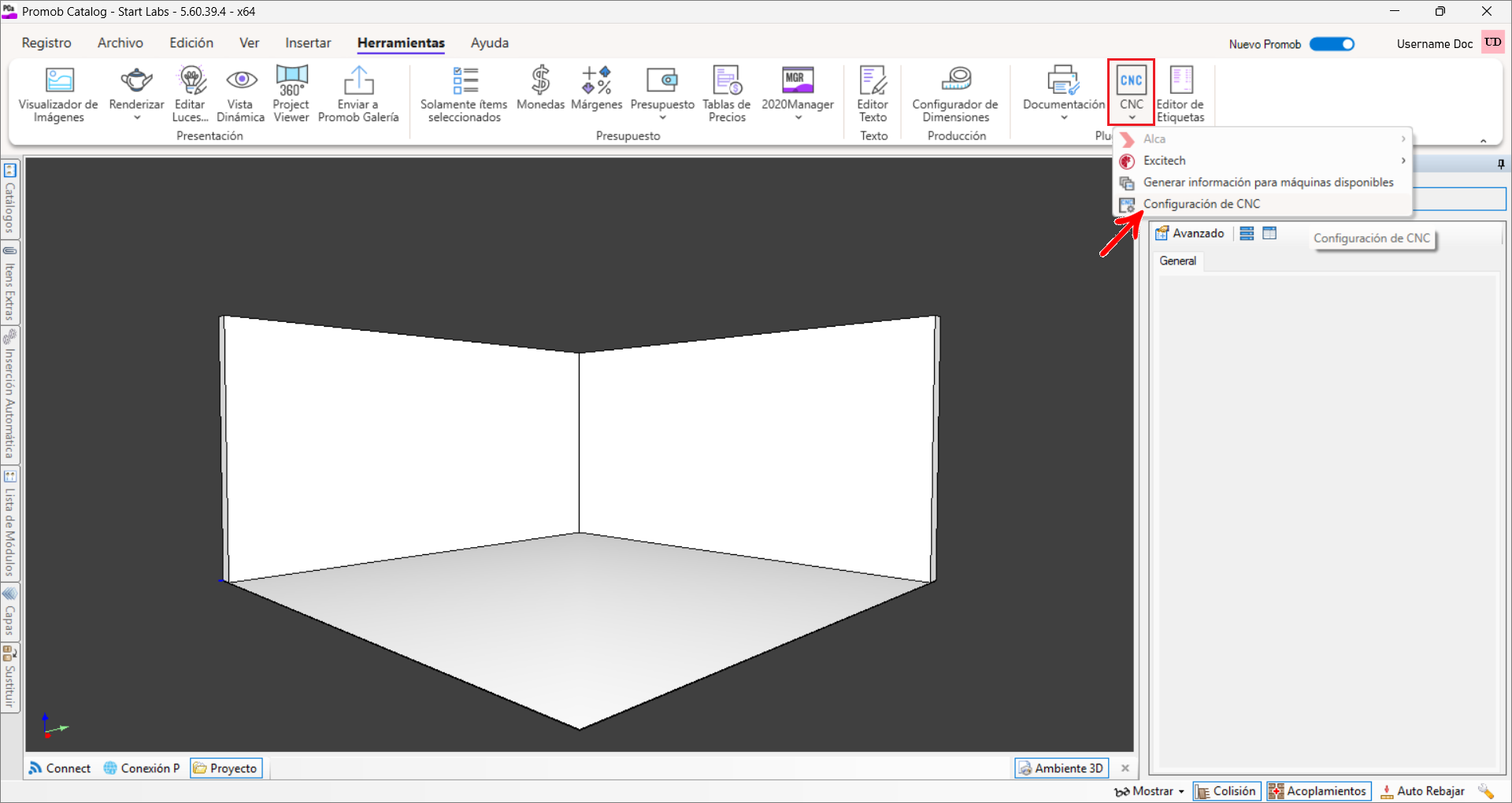Click the Presupuesto icon
Viewport: 1512px width, 803px height.
662,80
